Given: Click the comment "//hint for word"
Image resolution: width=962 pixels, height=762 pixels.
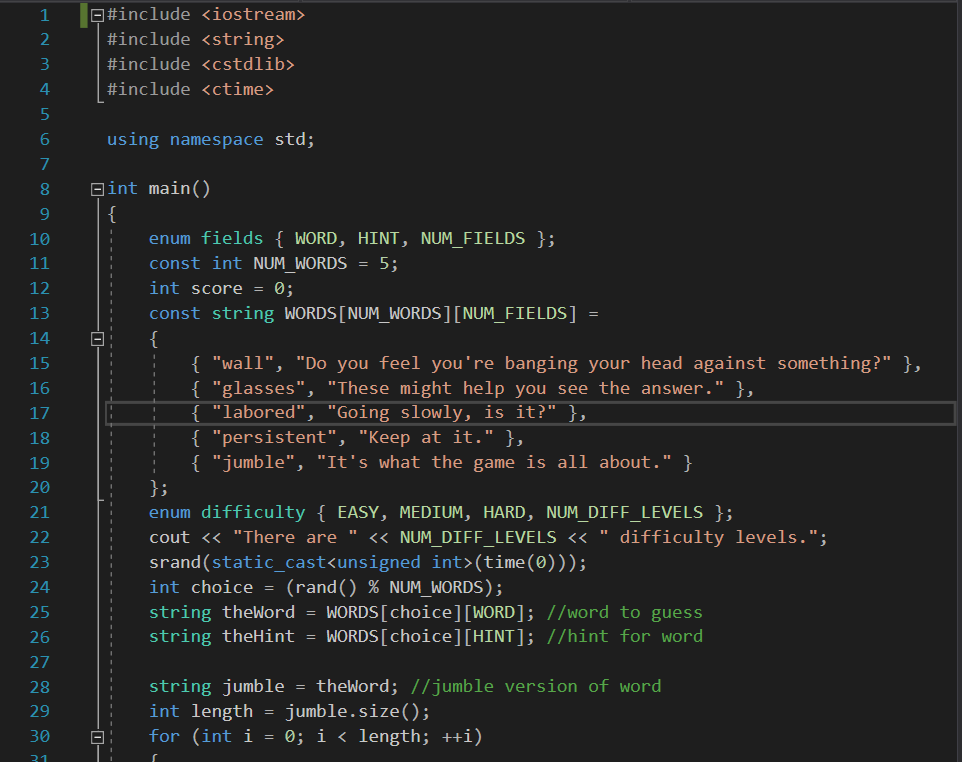Looking at the screenshot, I should [x=625, y=636].
